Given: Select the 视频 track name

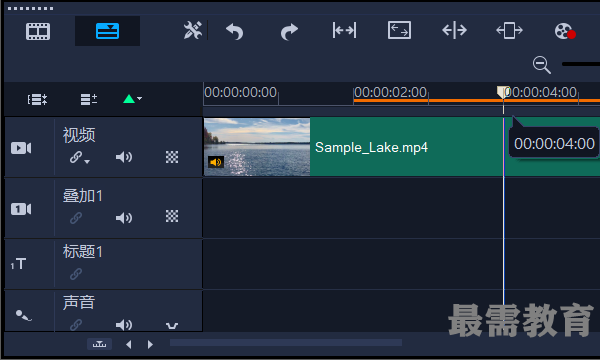Looking at the screenshot, I should (x=79, y=135).
